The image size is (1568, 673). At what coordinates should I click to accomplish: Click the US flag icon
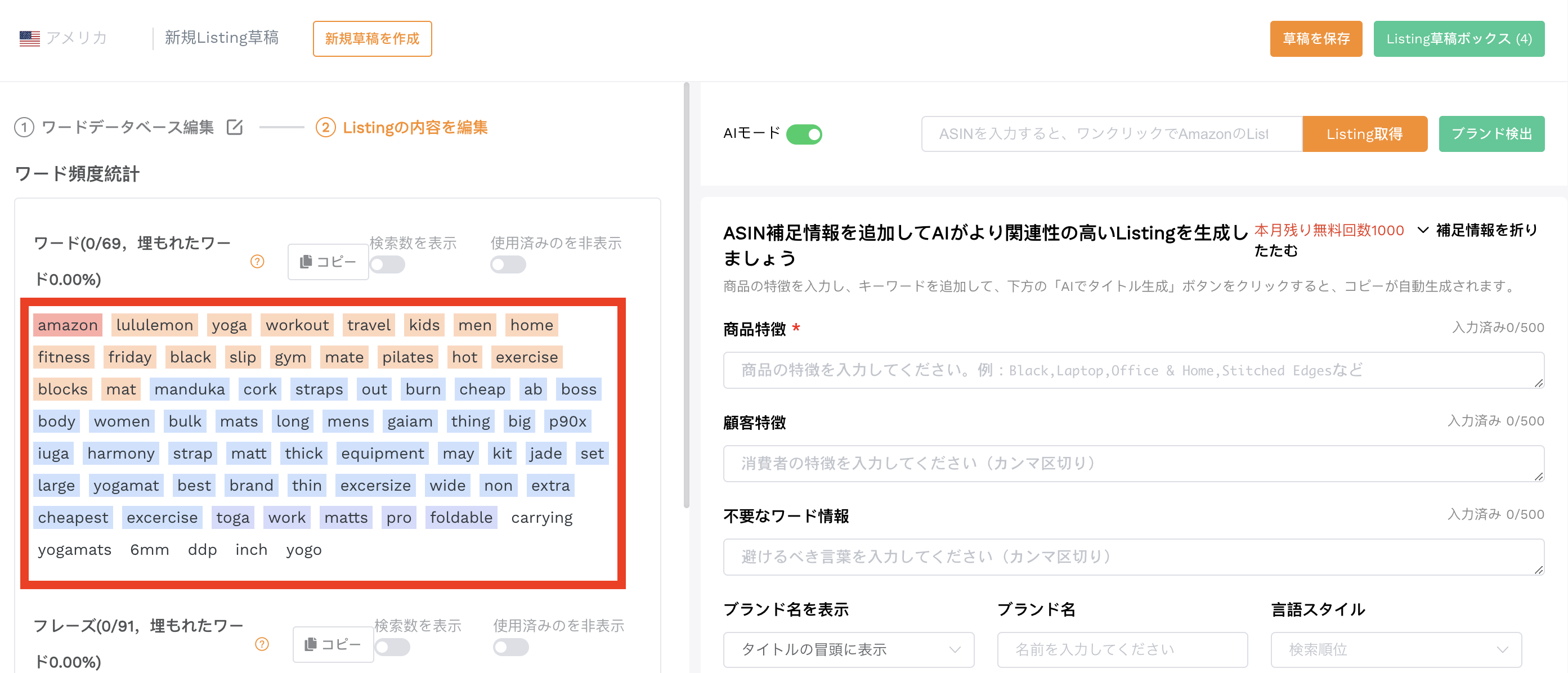(x=29, y=38)
